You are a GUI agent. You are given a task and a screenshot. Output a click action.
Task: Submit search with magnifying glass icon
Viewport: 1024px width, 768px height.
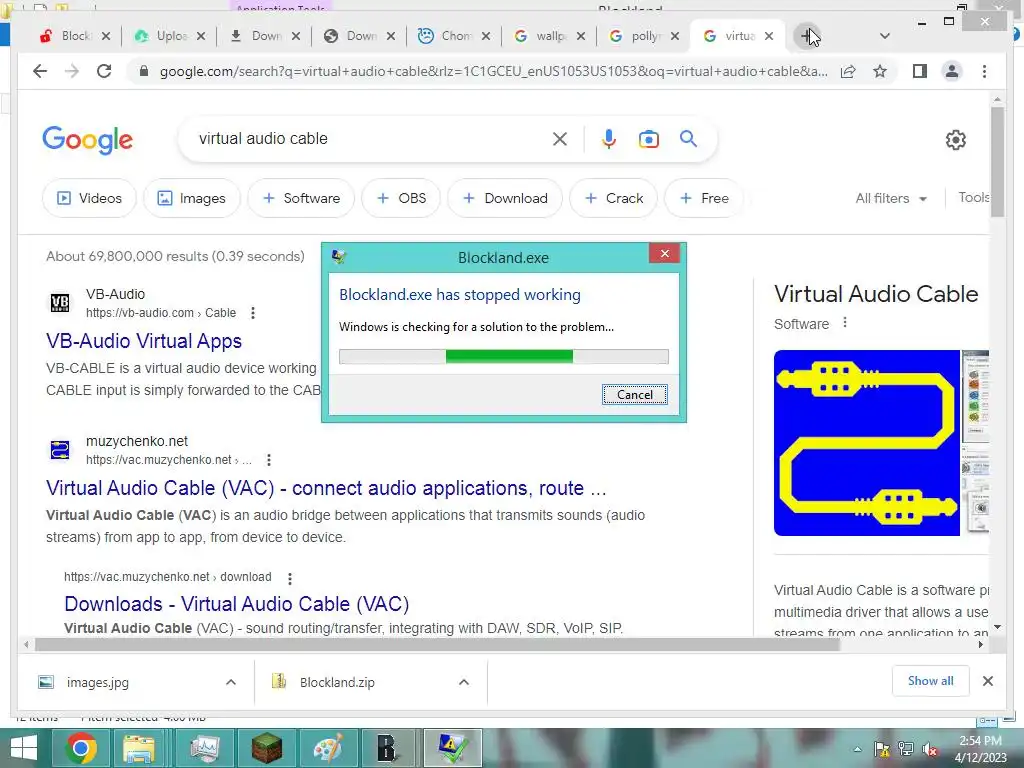tap(688, 138)
